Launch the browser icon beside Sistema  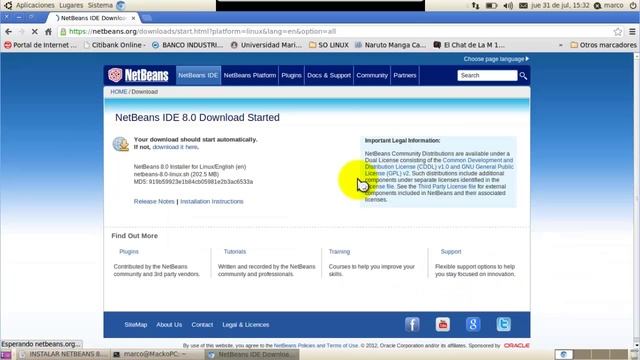coord(120,5)
